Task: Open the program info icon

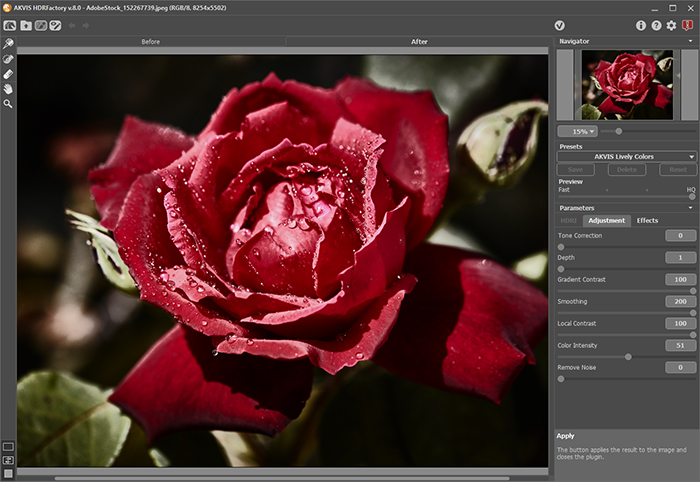Action: (x=641, y=25)
